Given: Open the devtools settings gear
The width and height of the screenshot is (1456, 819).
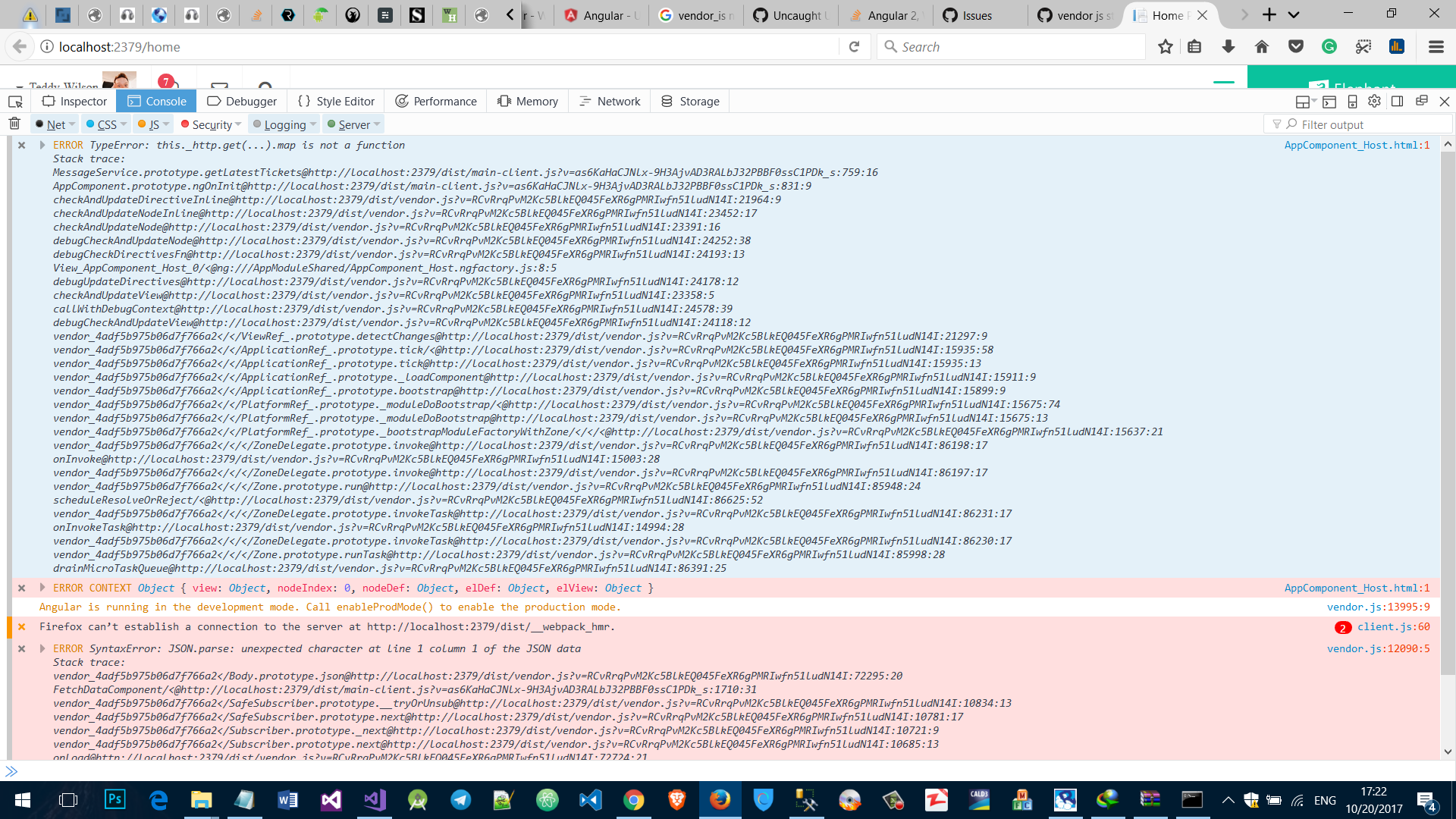Looking at the screenshot, I should tap(1374, 102).
